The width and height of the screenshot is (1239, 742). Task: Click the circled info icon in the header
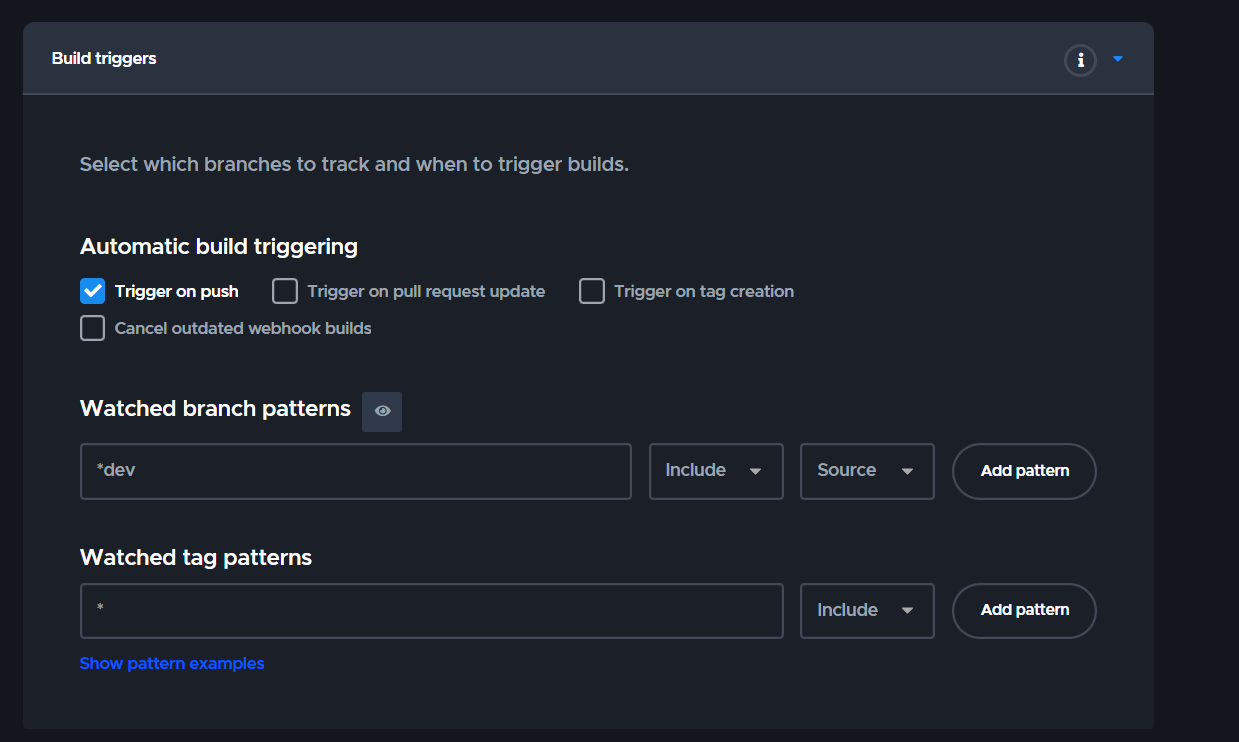(x=1080, y=60)
